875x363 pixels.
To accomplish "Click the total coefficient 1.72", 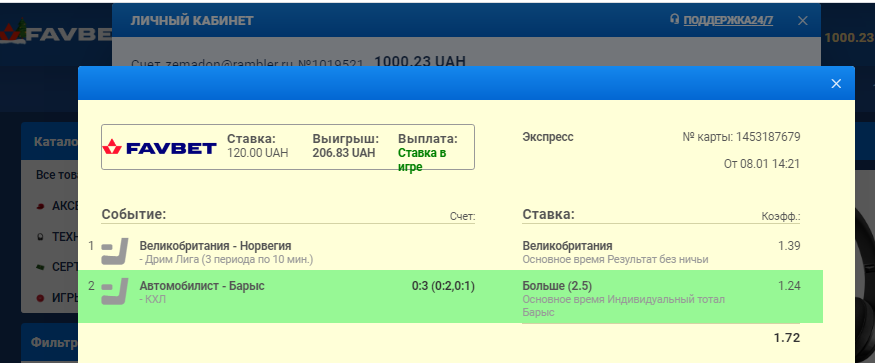I will [x=787, y=338].
